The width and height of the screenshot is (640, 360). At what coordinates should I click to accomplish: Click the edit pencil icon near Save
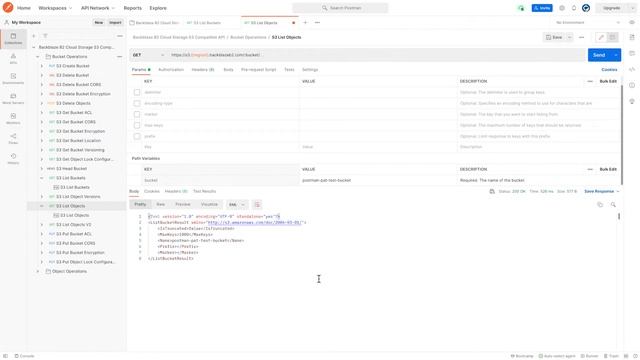click(x=601, y=37)
